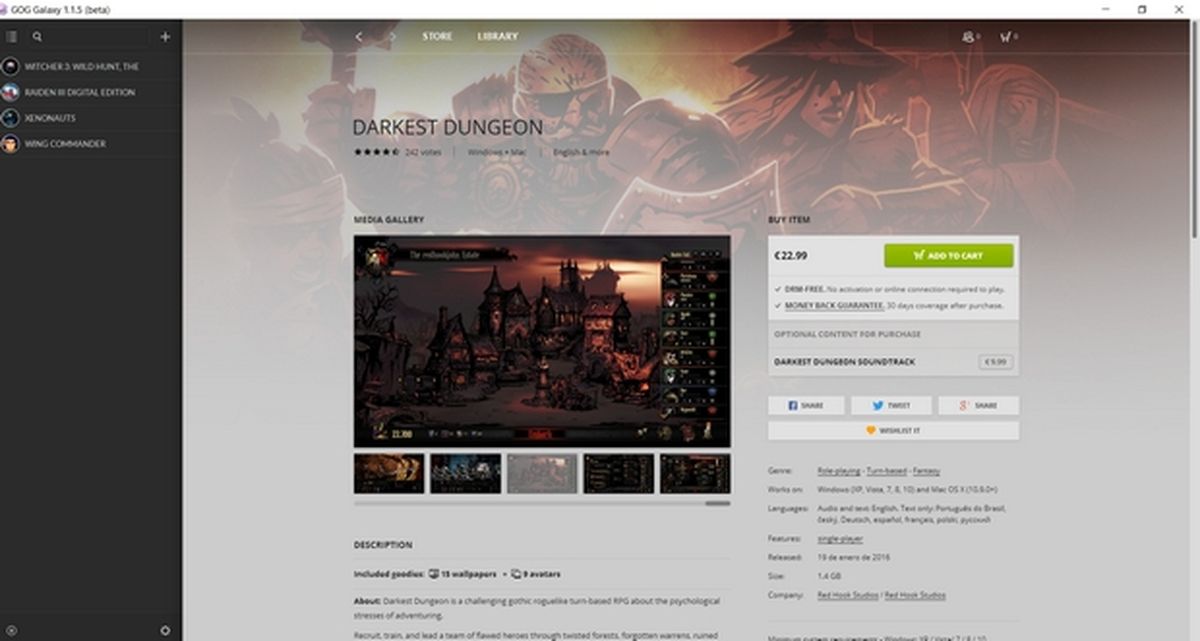Viewport: 1200px width, 641px height.
Task: Go forward with the forward arrow
Action: pos(391,35)
